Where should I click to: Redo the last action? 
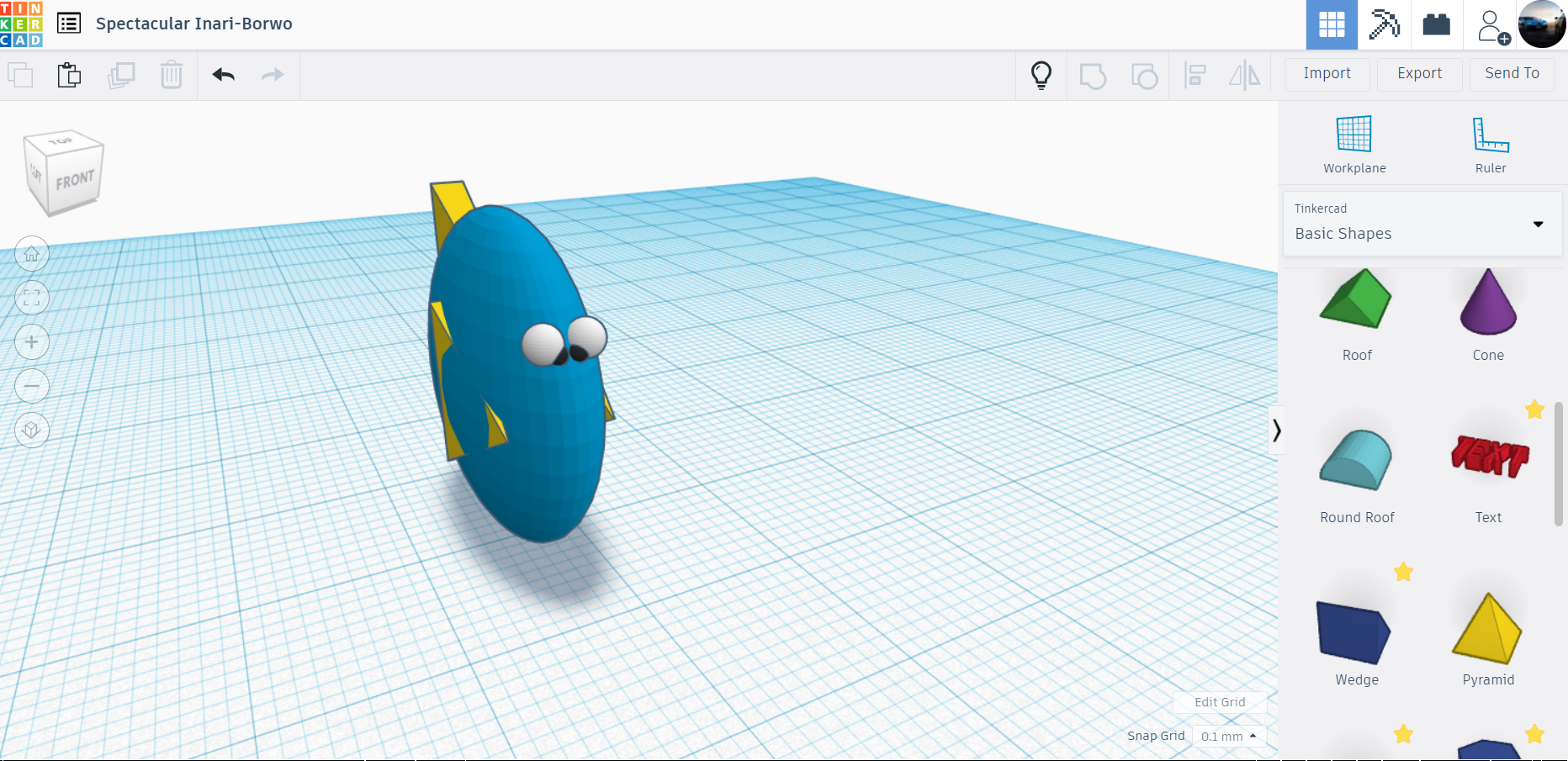pyautogui.click(x=273, y=76)
